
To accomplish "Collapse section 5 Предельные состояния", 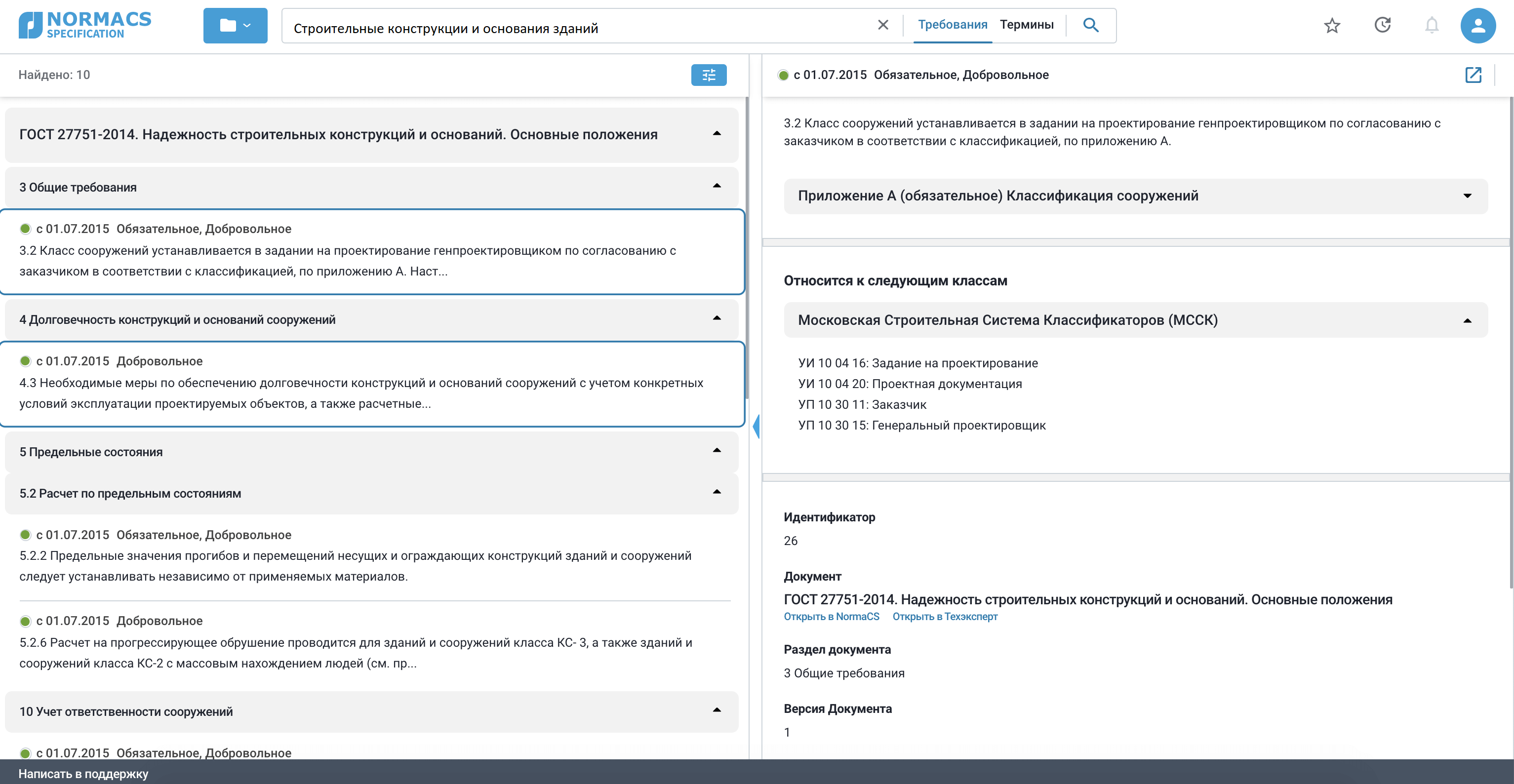I will (x=717, y=451).
